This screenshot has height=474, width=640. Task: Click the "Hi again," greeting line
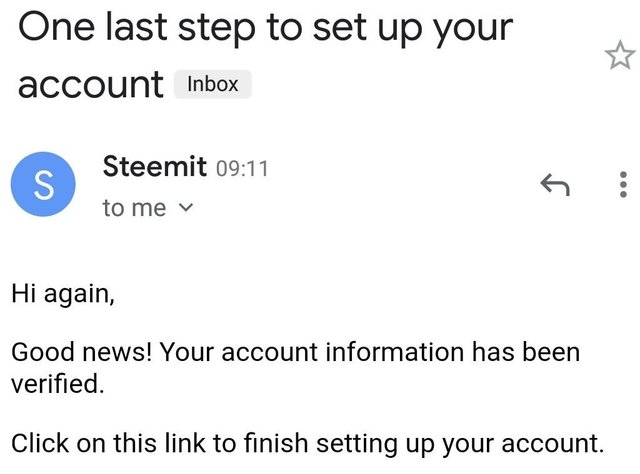coord(63,294)
